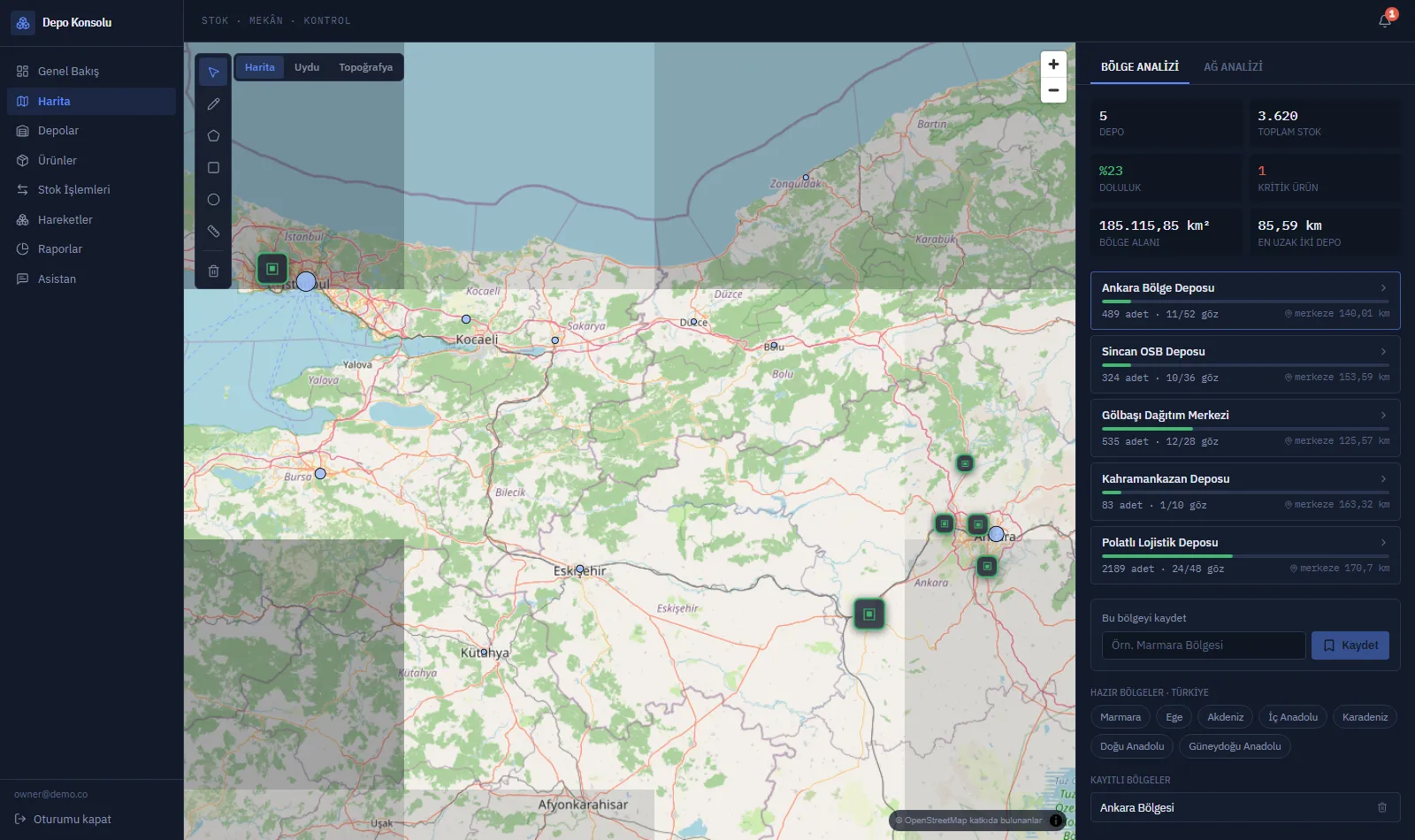This screenshot has height=840, width=1415.
Task: Select the circle drawing tool
Action: pos(213,199)
